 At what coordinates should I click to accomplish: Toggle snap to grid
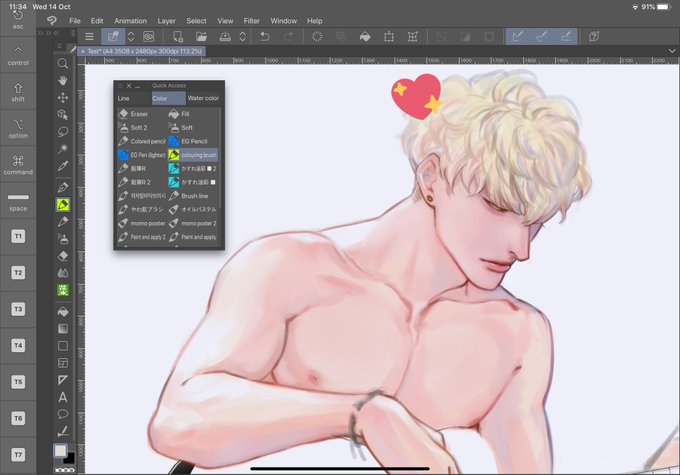coord(566,37)
